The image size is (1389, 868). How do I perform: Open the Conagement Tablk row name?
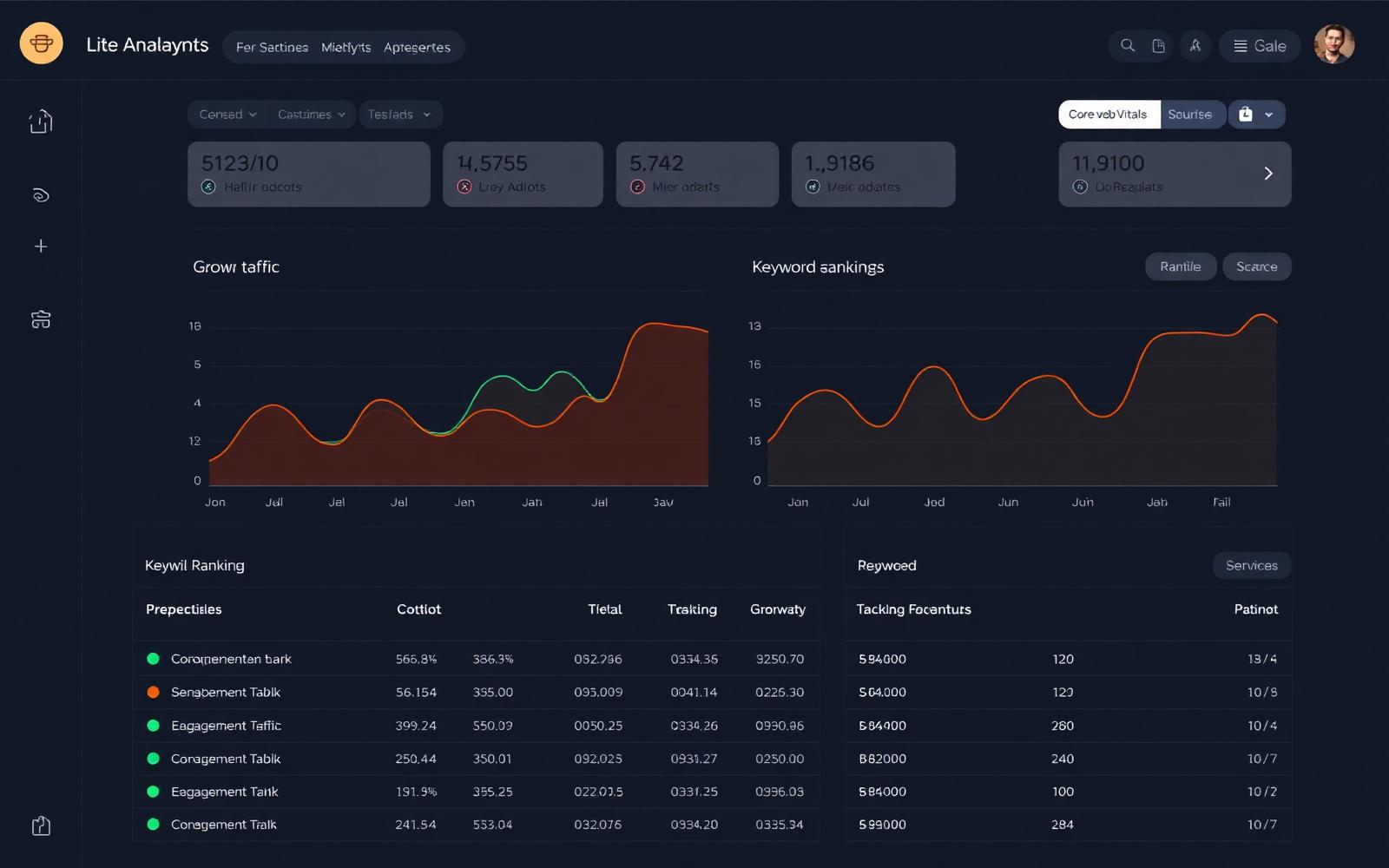tap(226, 759)
